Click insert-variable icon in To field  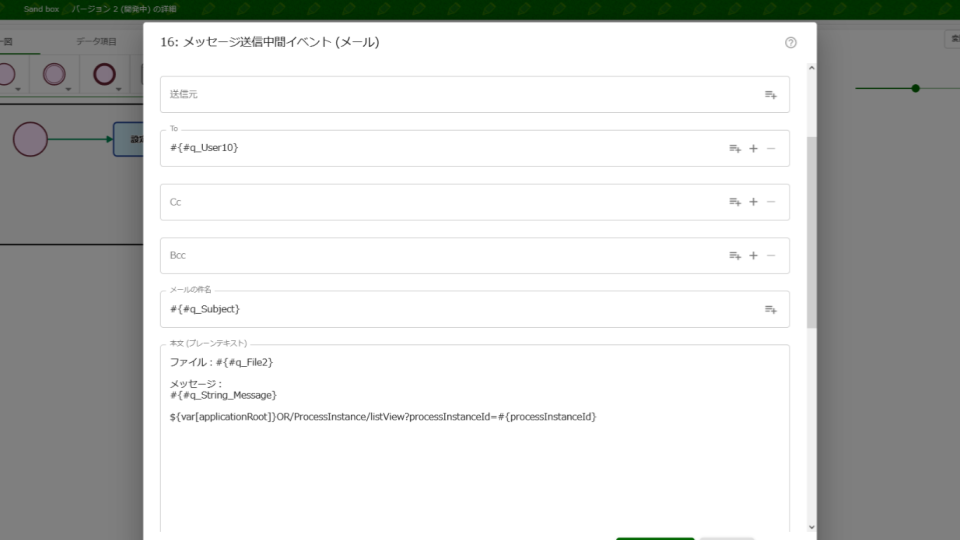pos(735,148)
